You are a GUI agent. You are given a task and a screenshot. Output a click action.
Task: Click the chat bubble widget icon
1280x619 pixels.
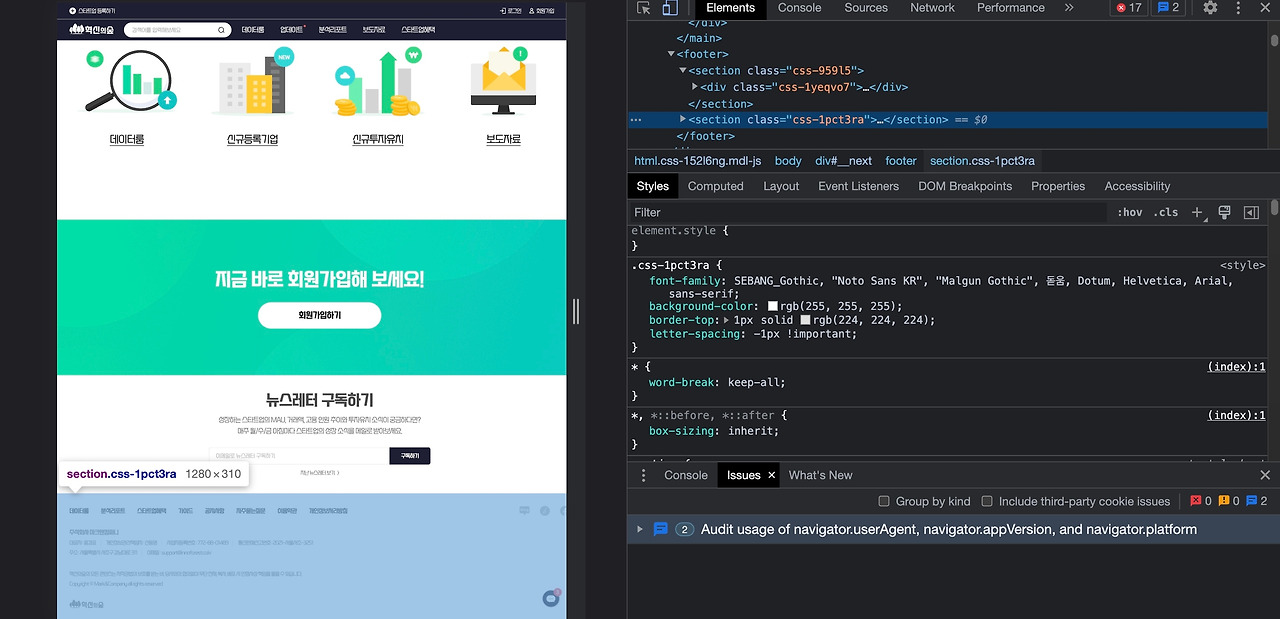[551, 598]
